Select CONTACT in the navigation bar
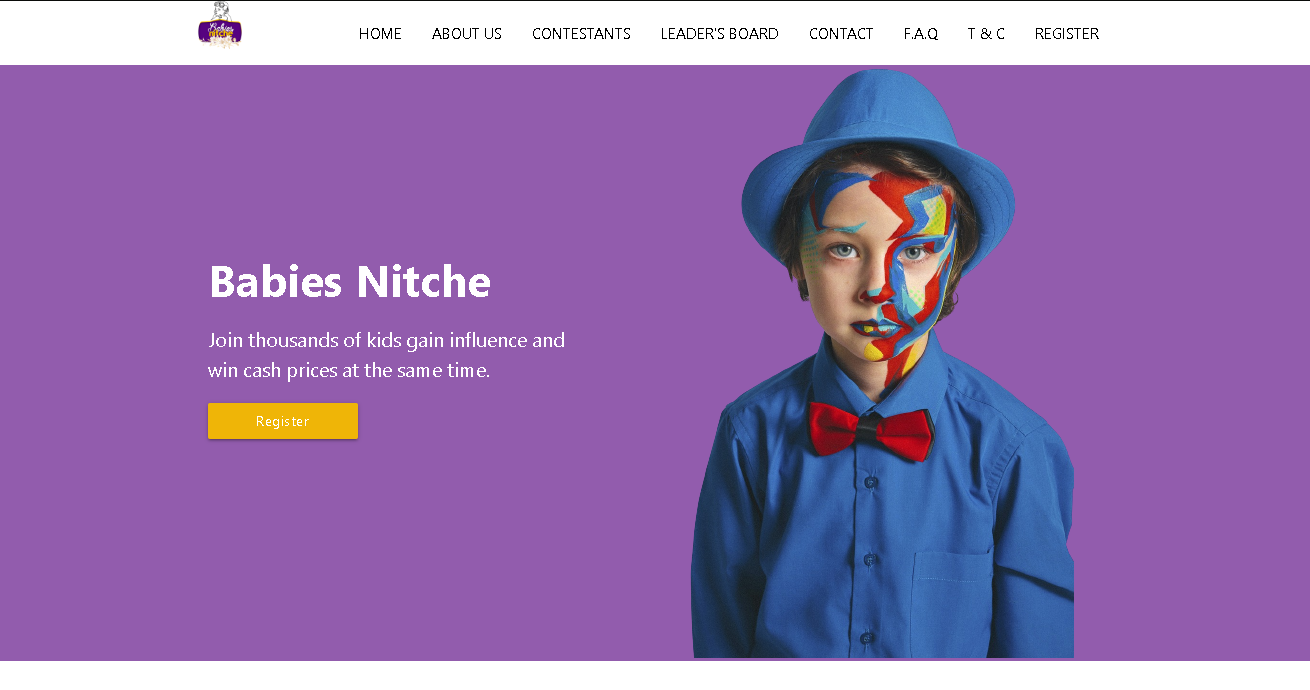The image size is (1310, 690). coord(841,34)
